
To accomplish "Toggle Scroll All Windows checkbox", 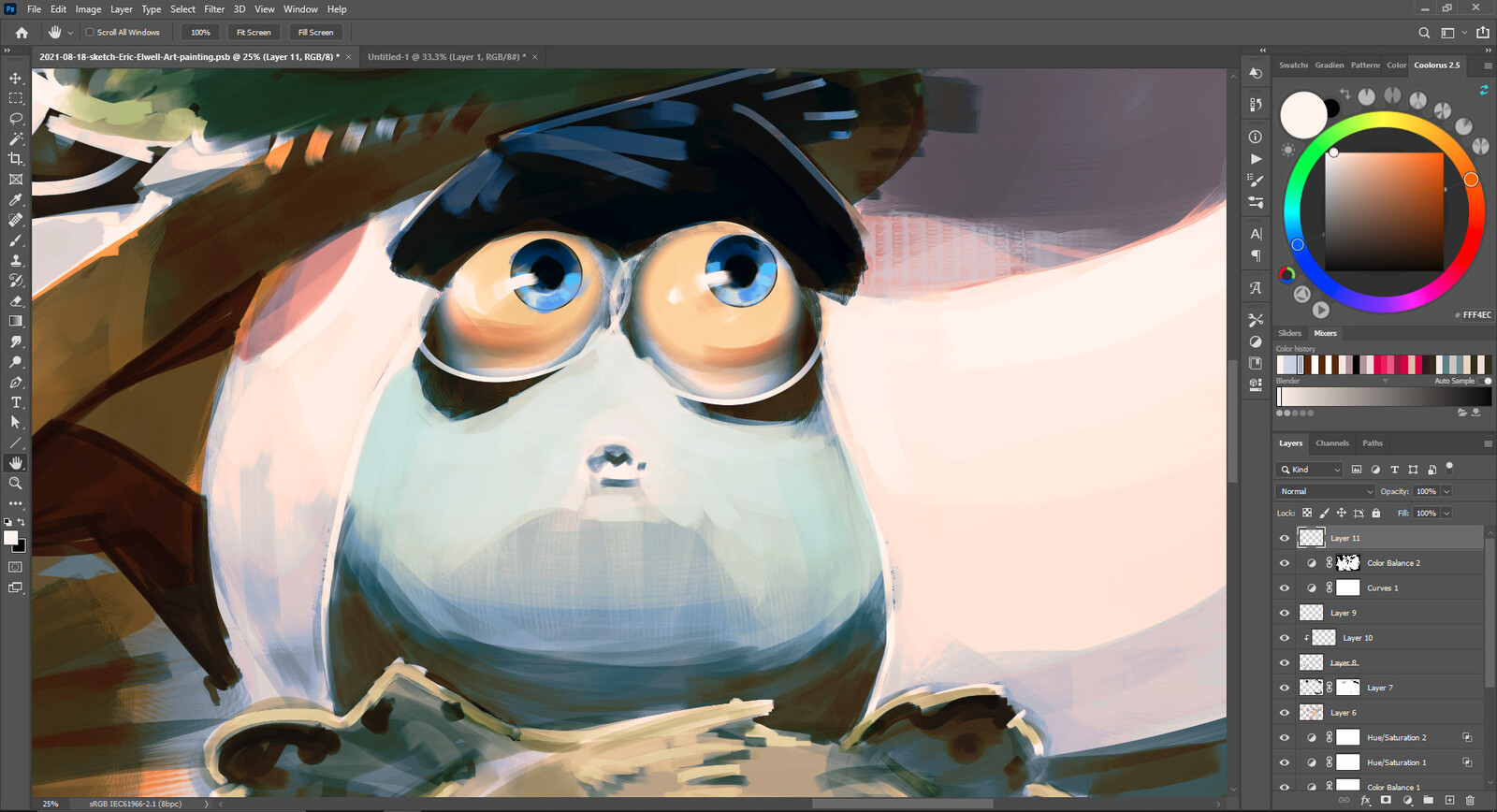I will (90, 32).
